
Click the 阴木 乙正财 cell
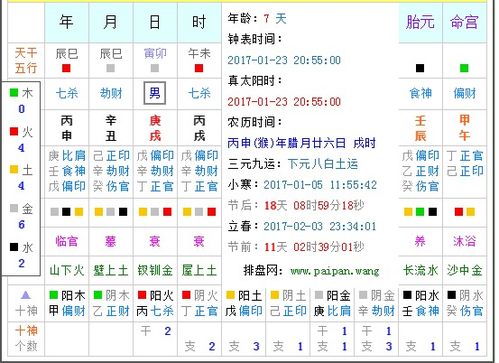pos(111,303)
